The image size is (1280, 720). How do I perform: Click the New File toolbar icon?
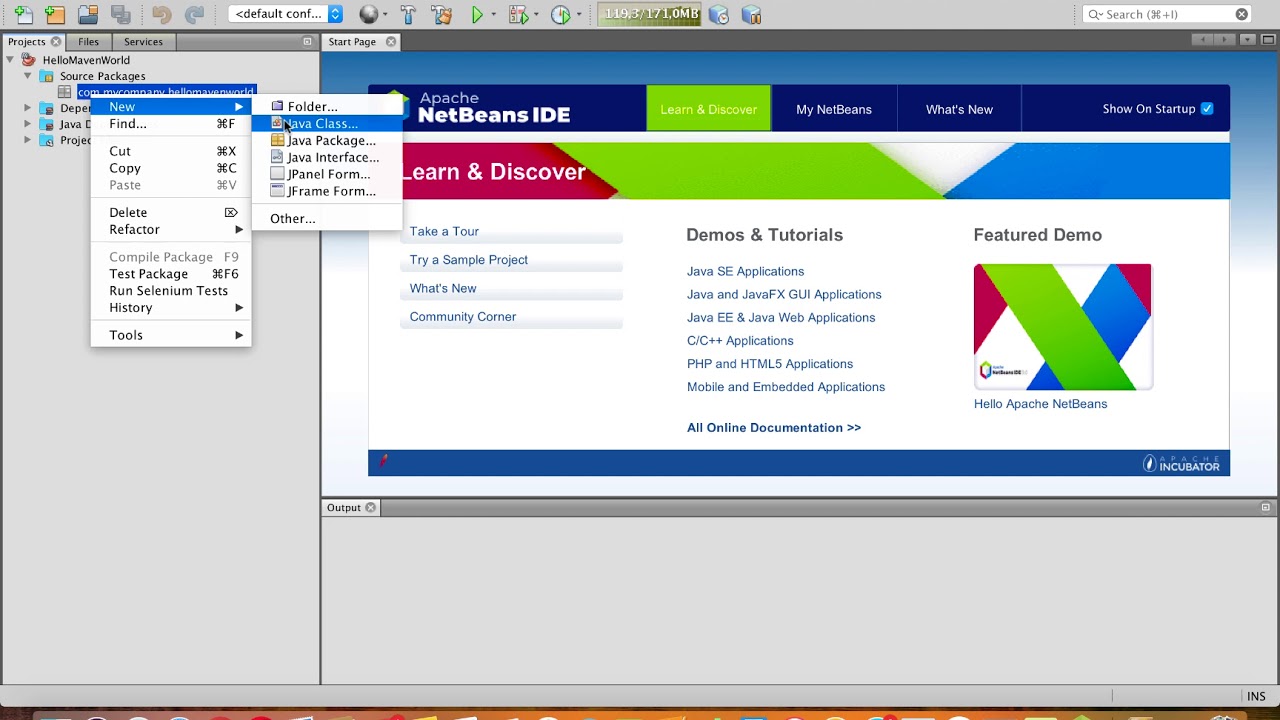tap(23, 14)
